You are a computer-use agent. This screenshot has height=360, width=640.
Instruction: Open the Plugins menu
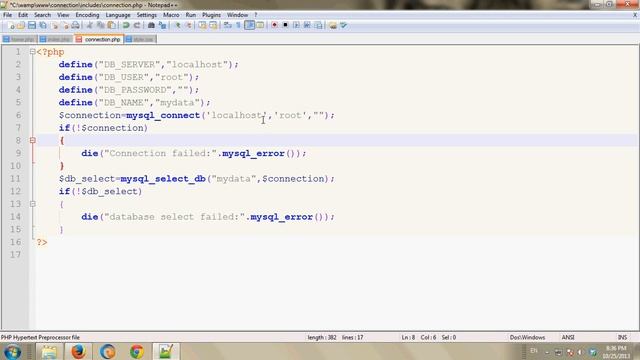coord(211,15)
